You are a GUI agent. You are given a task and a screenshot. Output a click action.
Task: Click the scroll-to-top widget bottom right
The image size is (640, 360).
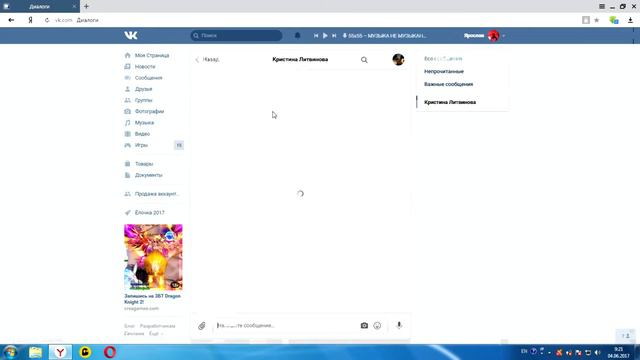pyautogui.click(x=626, y=336)
